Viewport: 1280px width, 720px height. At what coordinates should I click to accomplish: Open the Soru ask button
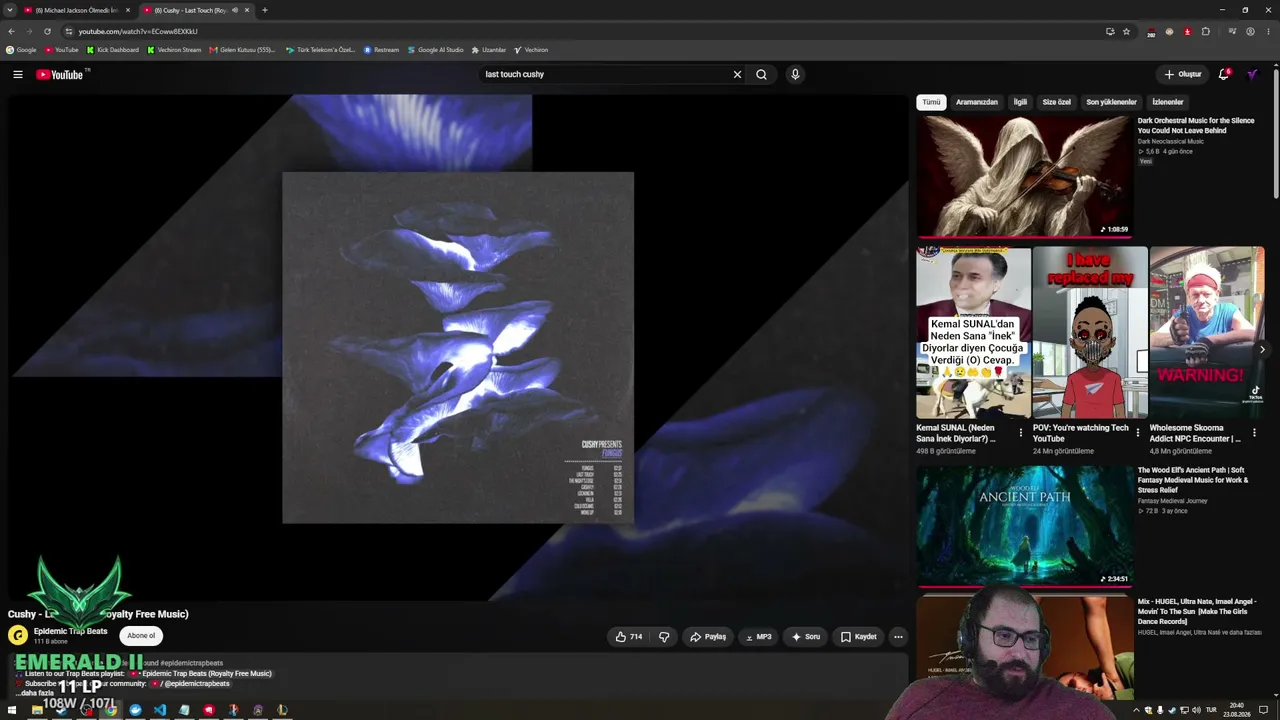pyautogui.click(x=806, y=637)
